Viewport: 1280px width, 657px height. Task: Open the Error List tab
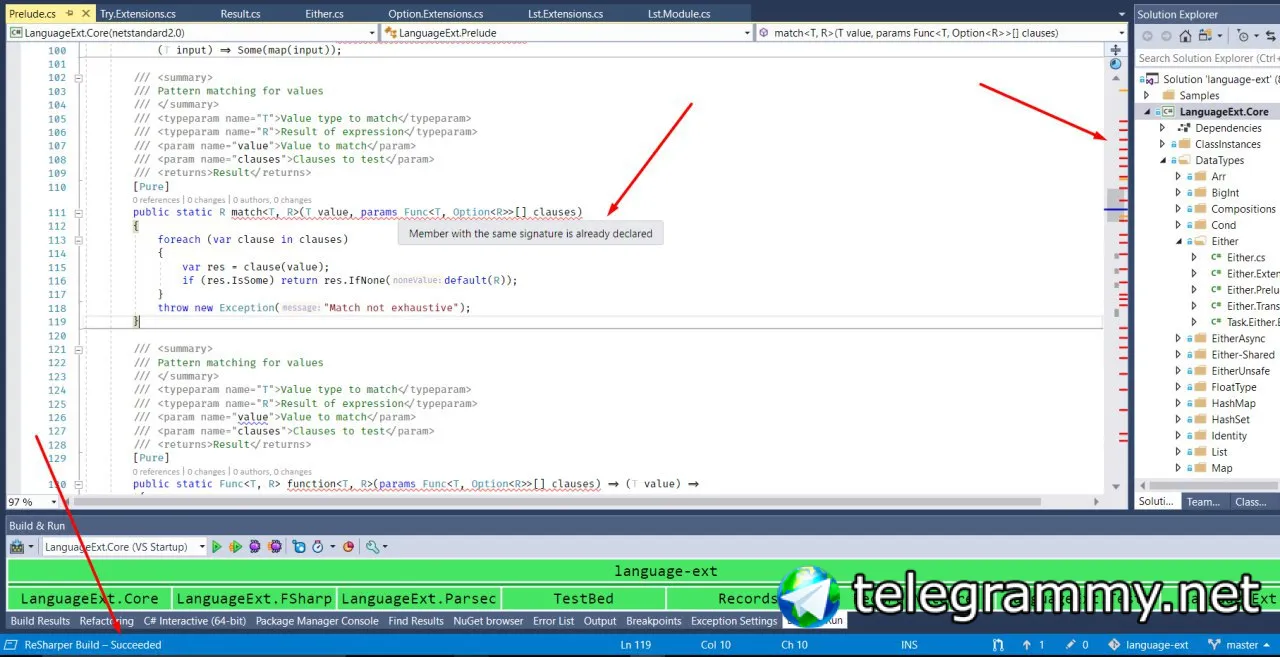pyautogui.click(x=553, y=621)
